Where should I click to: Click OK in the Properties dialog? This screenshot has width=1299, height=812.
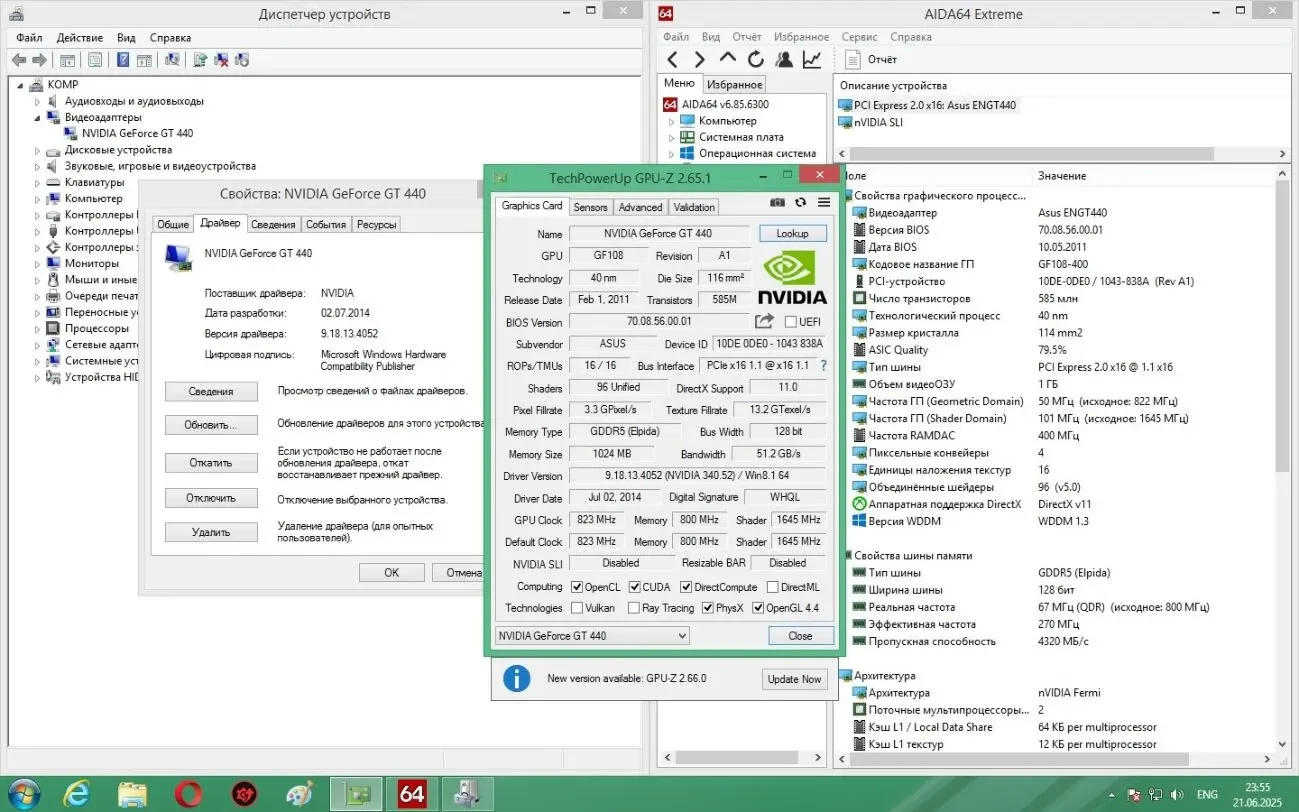tap(391, 573)
